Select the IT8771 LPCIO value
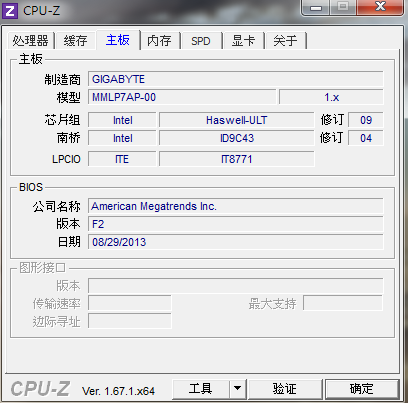Screen dimensions: 408x403 pos(237,159)
